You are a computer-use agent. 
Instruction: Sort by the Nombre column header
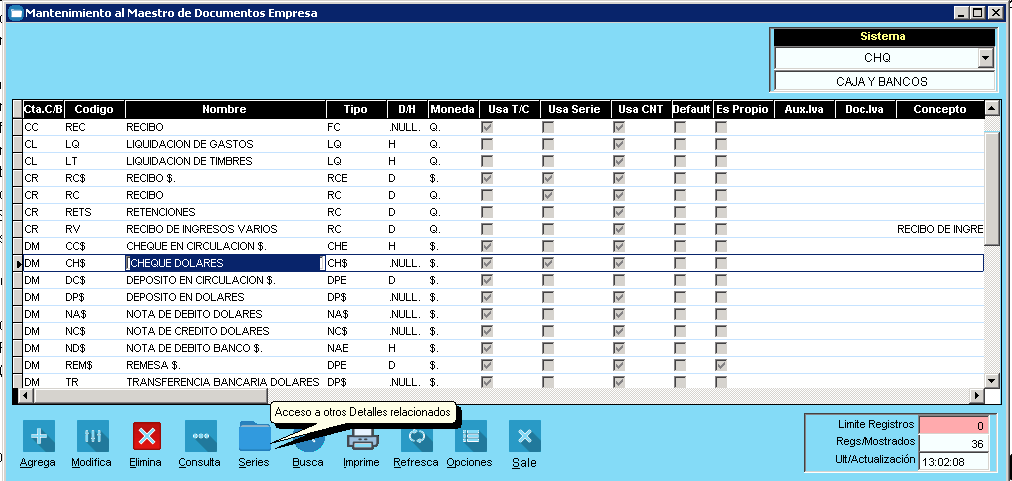click(224, 109)
